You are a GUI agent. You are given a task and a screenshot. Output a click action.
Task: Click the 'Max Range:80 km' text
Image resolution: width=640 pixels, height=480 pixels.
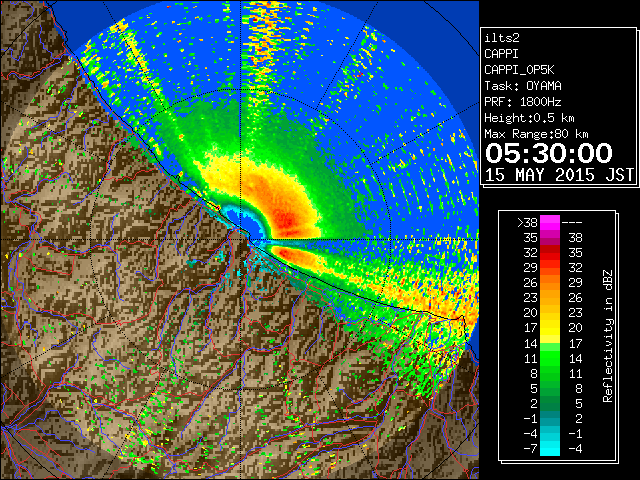(536, 134)
